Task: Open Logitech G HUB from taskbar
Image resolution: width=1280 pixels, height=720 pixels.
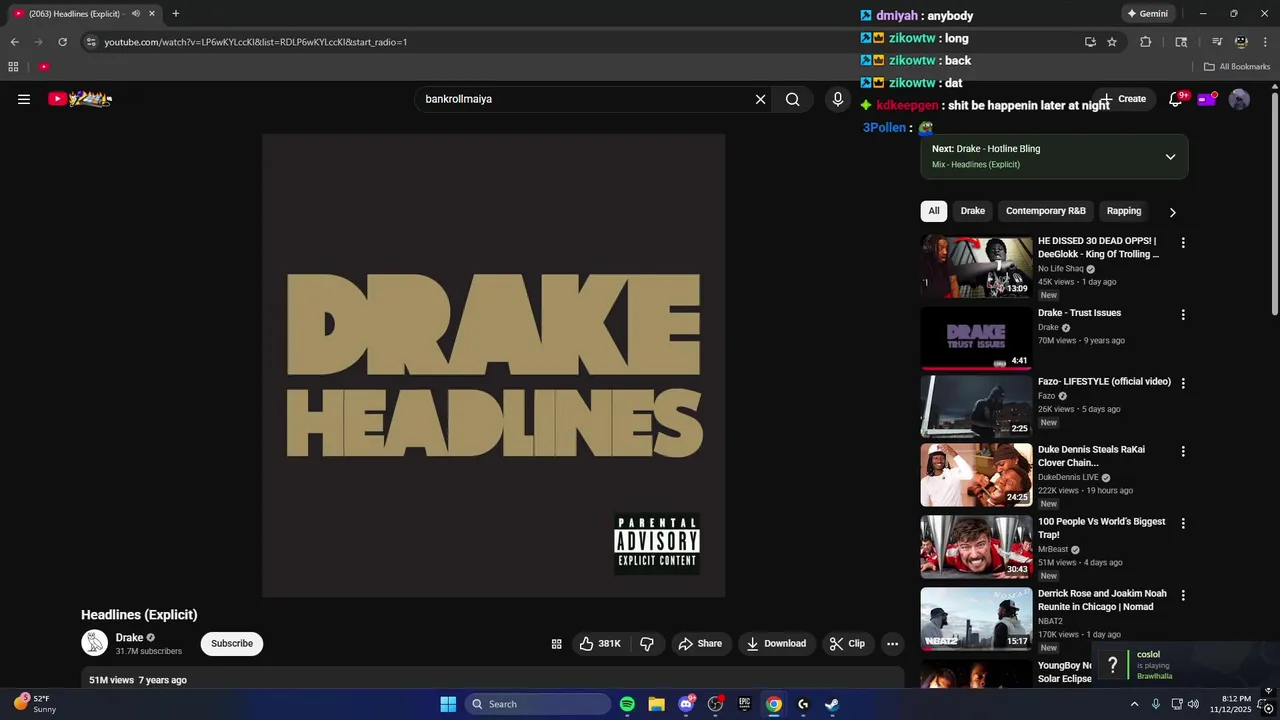Action: [803, 704]
